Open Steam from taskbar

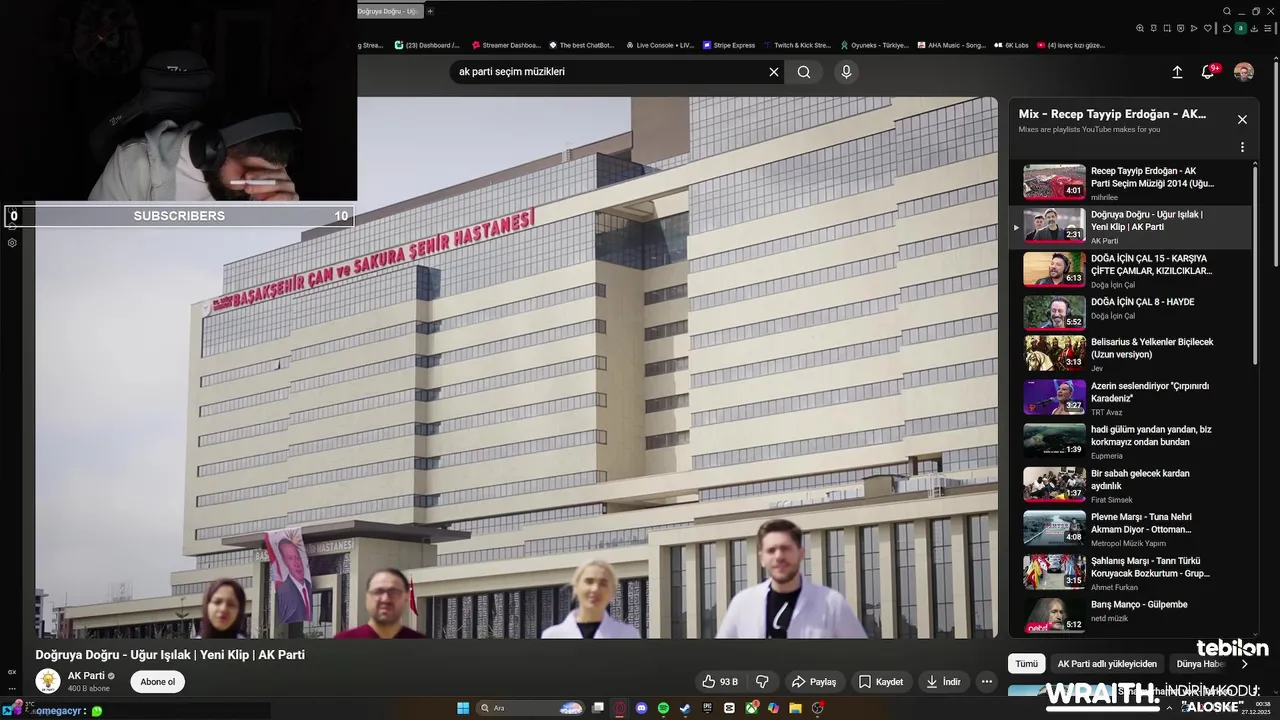point(685,708)
